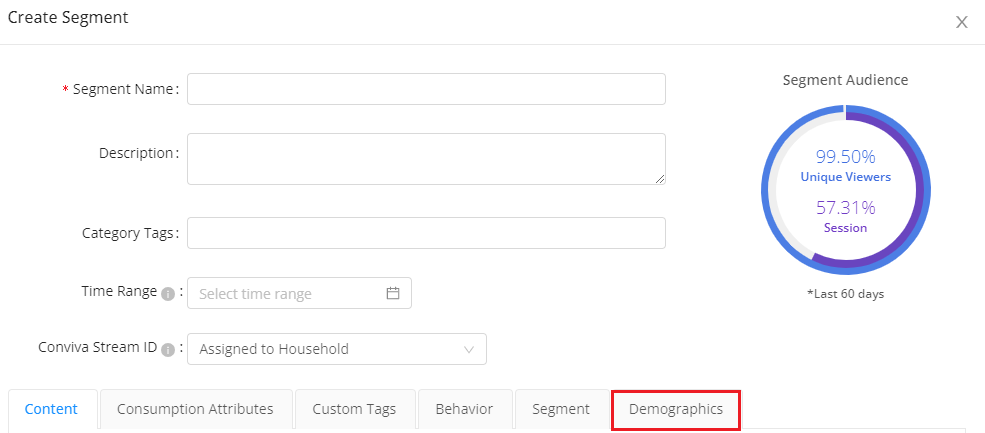Screen dimensions: 985x433
Task: Switch to the Segment tab
Action: (561, 410)
